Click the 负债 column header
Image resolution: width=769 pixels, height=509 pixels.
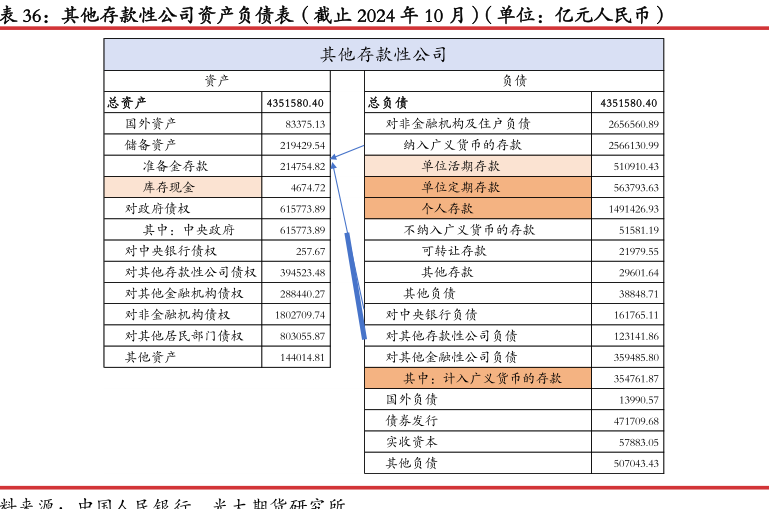[514, 81]
